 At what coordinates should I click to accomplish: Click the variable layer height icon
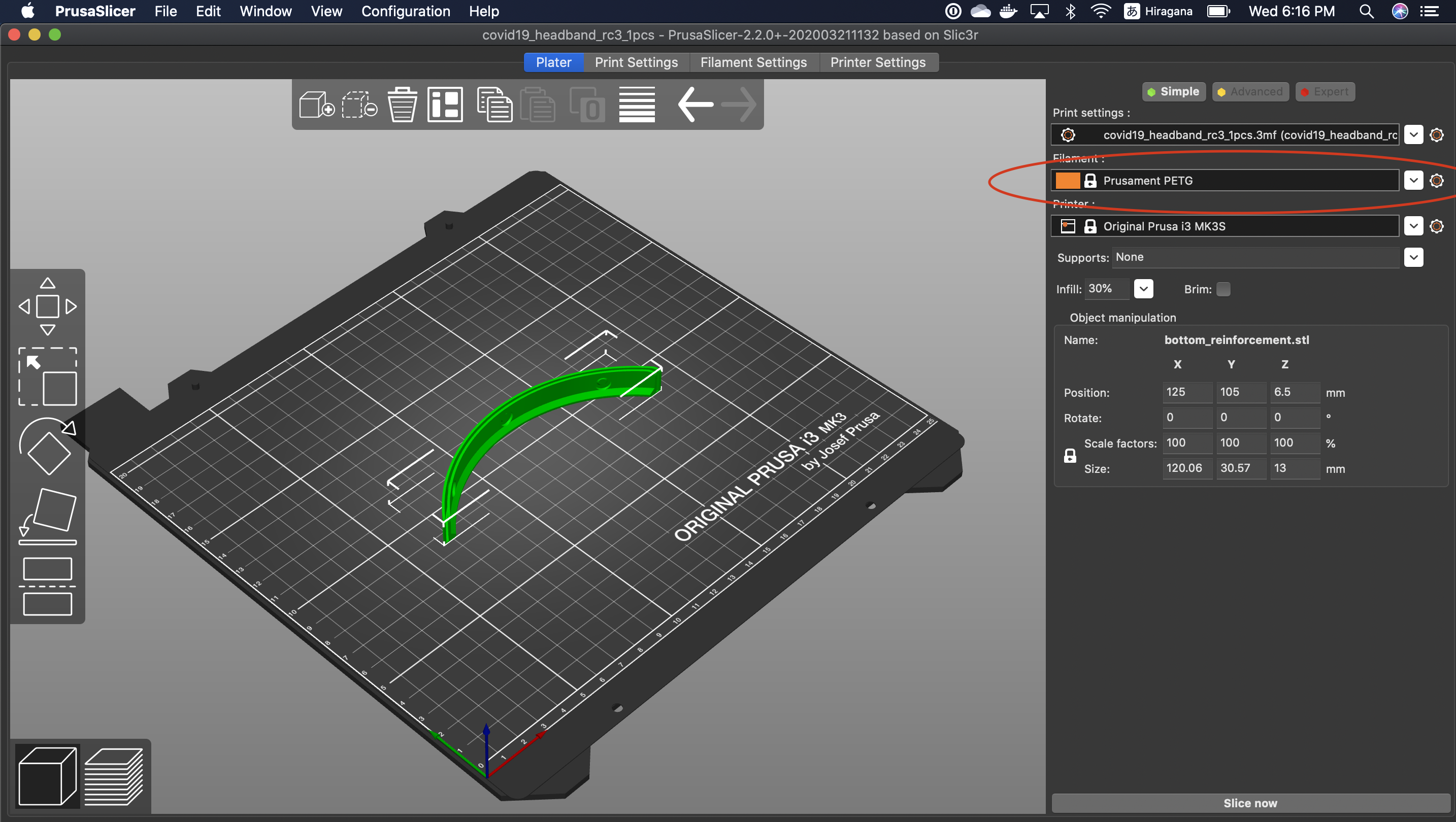pyautogui.click(x=637, y=104)
